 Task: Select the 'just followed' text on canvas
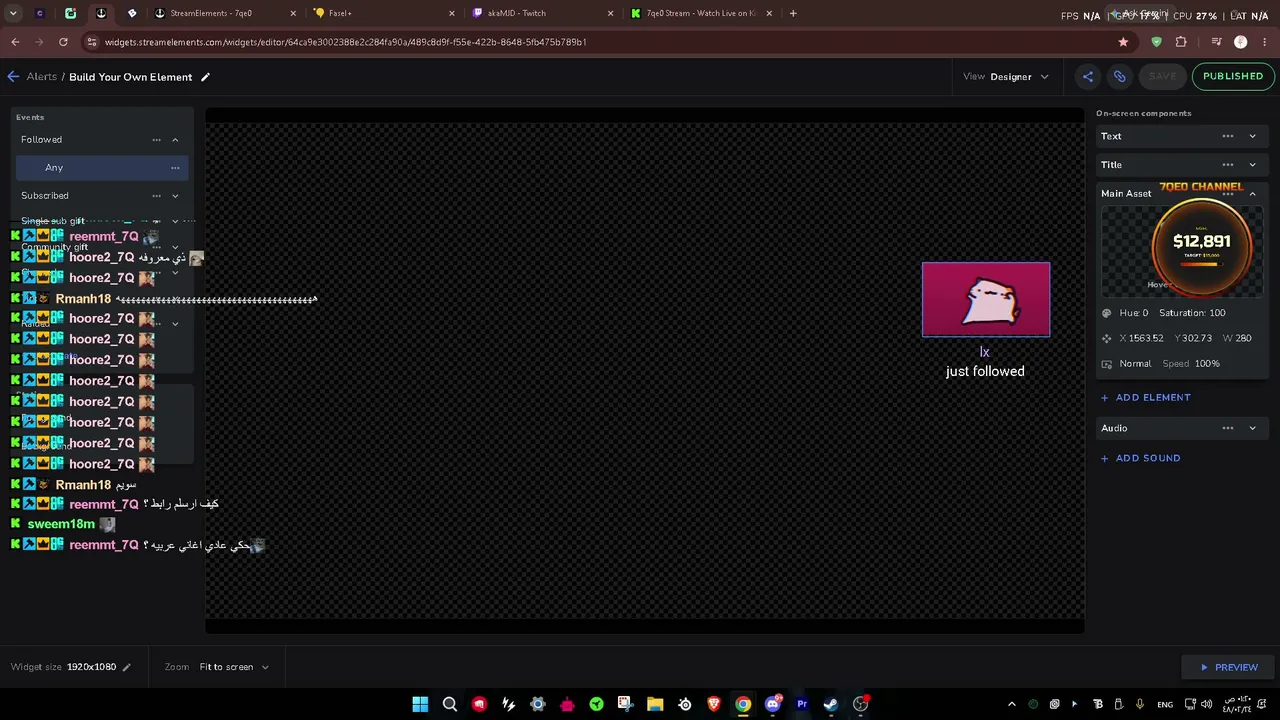point(985,371)
